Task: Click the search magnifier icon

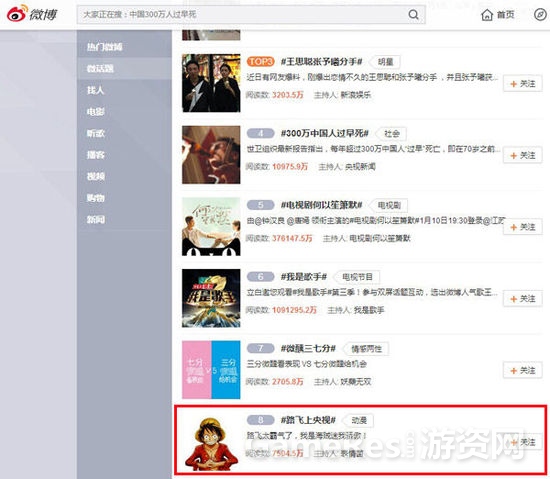Action: coord(414,14)
